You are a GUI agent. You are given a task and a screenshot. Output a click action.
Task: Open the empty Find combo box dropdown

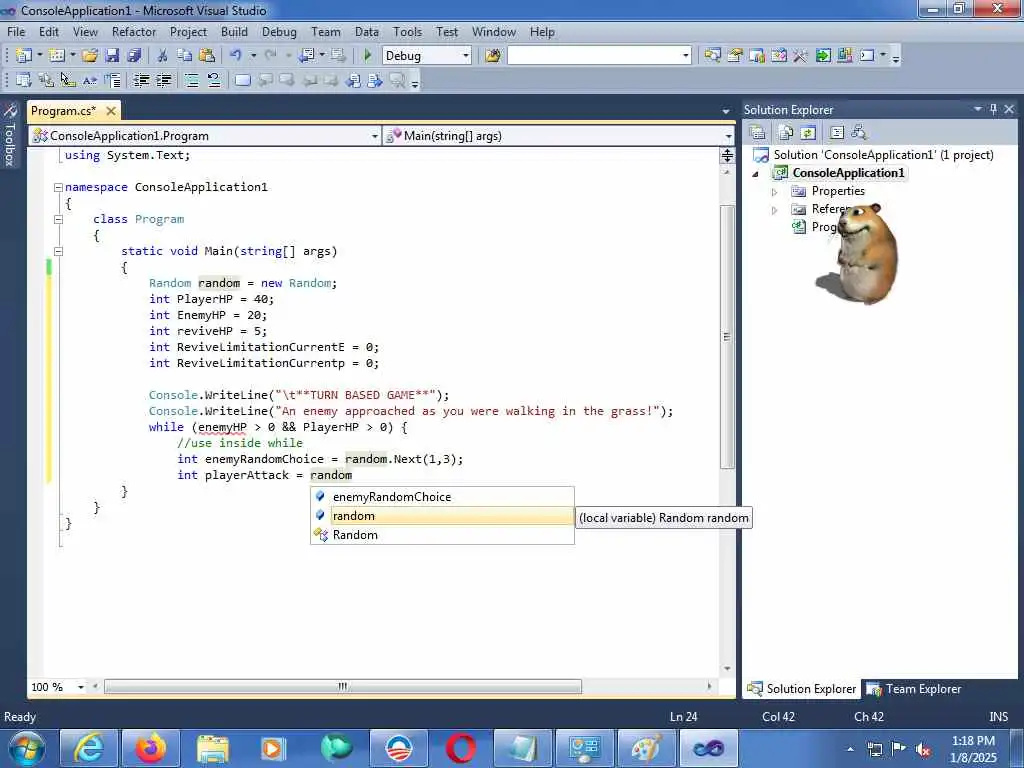pyautogui.click(x=686, y=56)
